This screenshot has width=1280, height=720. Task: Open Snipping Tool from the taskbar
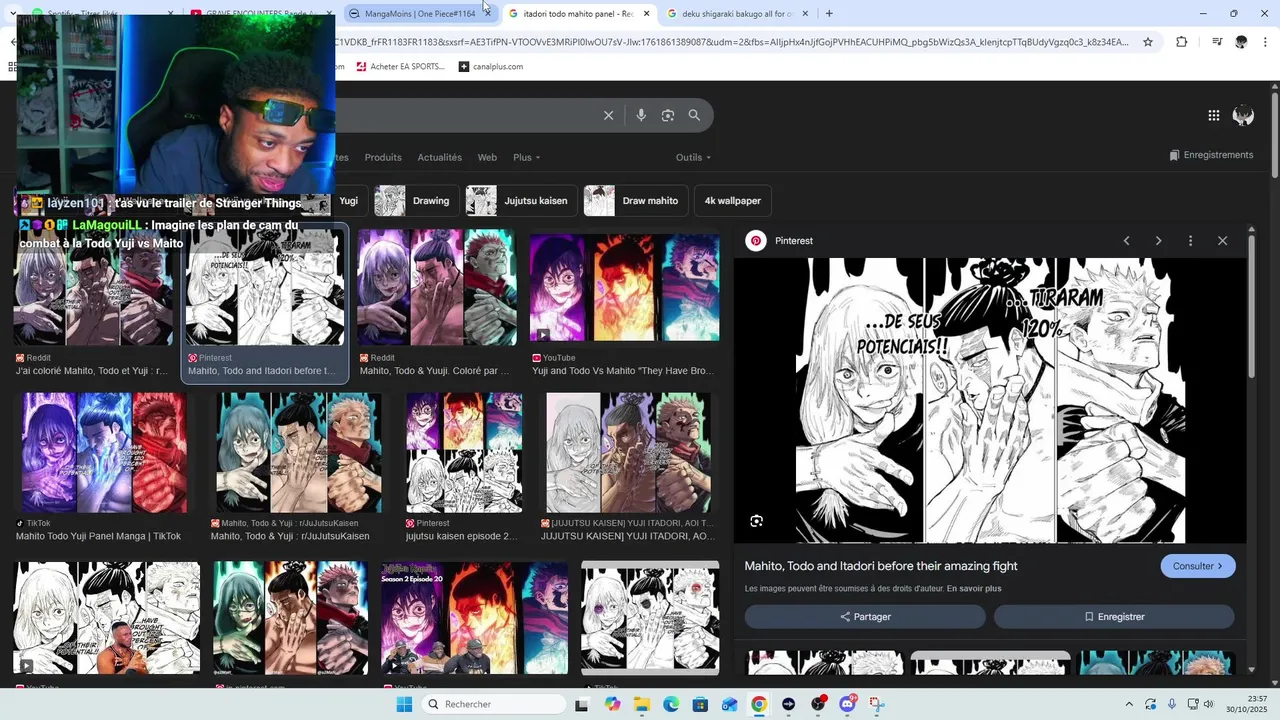point(877,704)
